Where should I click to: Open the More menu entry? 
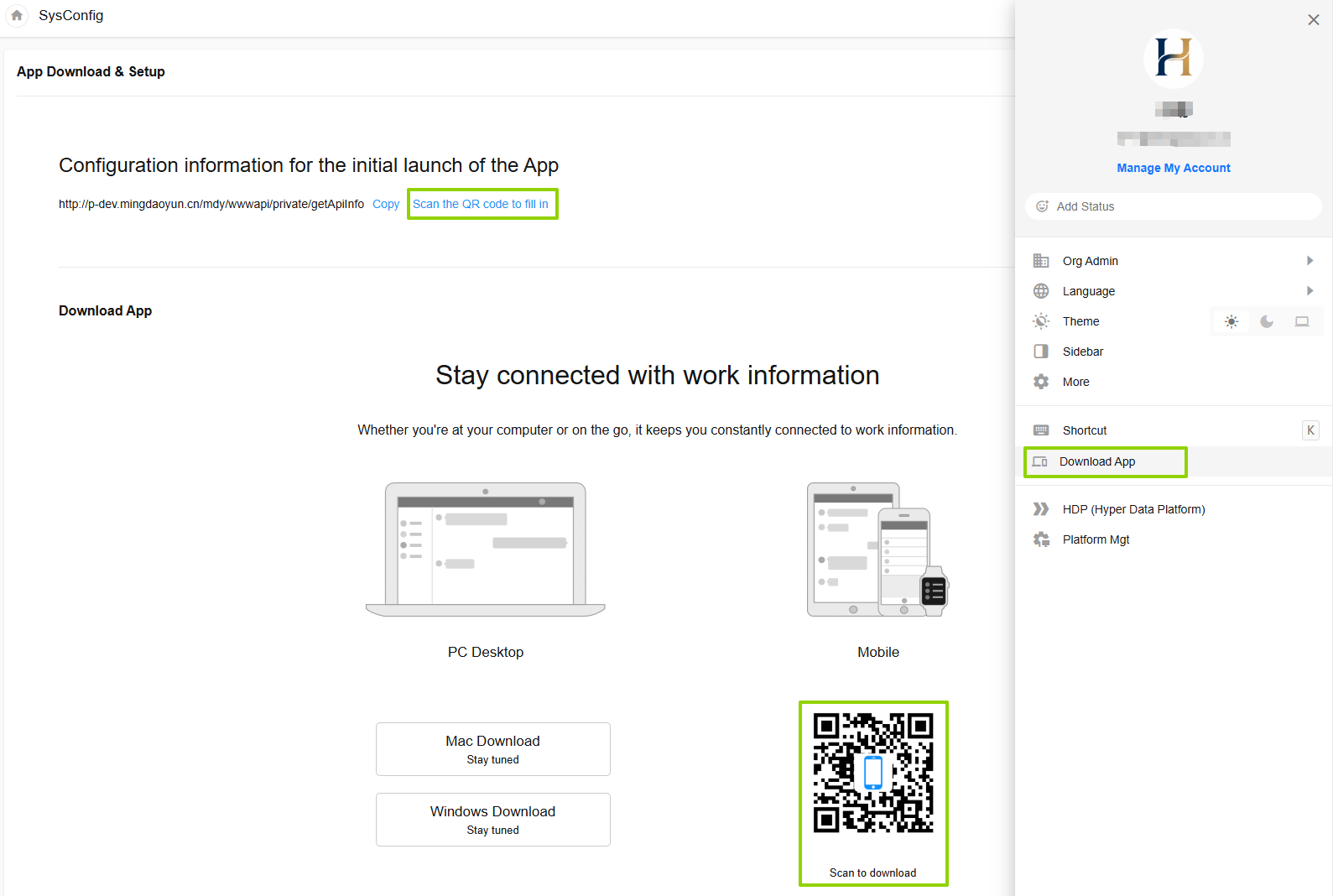click(x=1174, y=382)
